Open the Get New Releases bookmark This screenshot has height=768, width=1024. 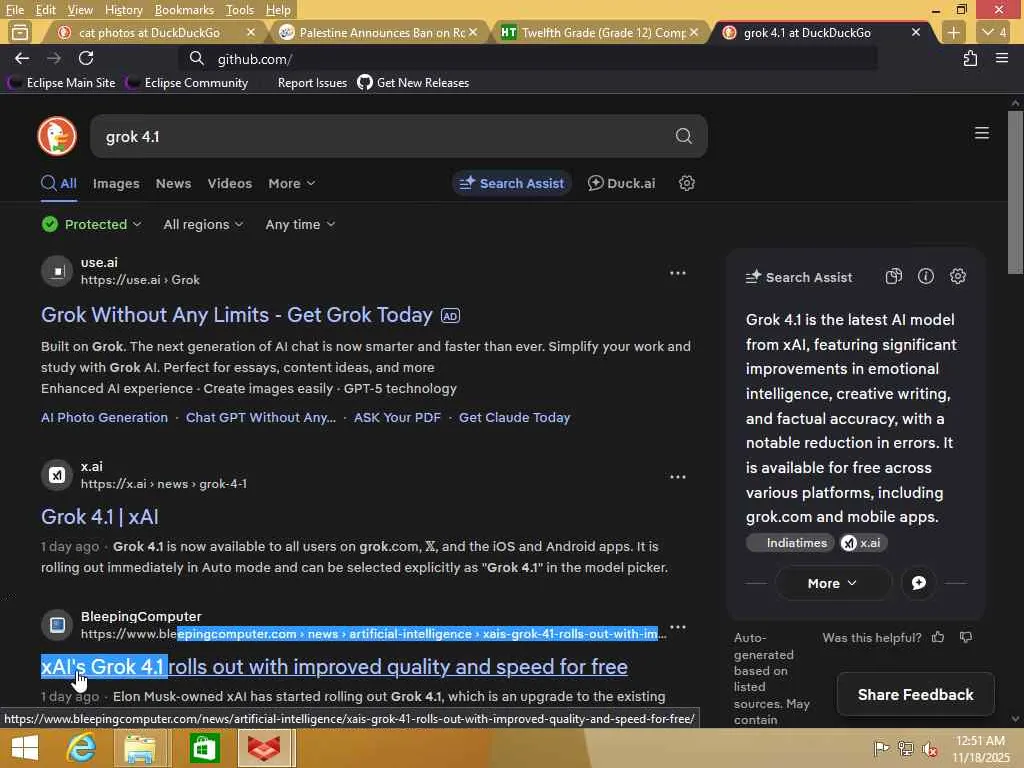[413, 83]
